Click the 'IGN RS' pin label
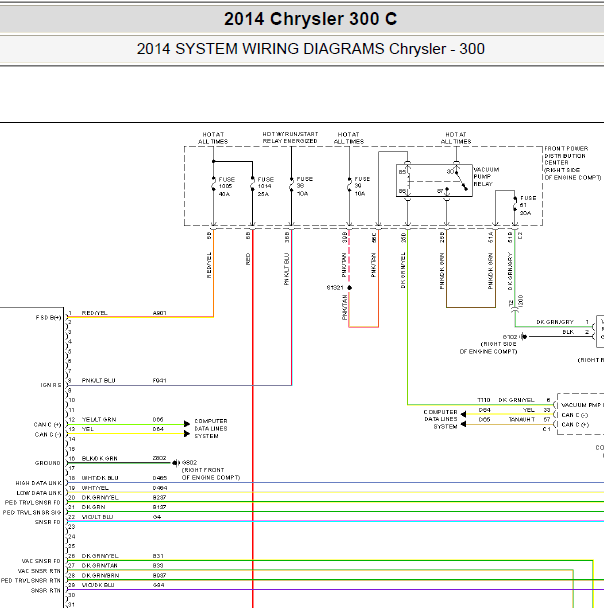This screenshot has height=608, width=604. coord(51,385)
